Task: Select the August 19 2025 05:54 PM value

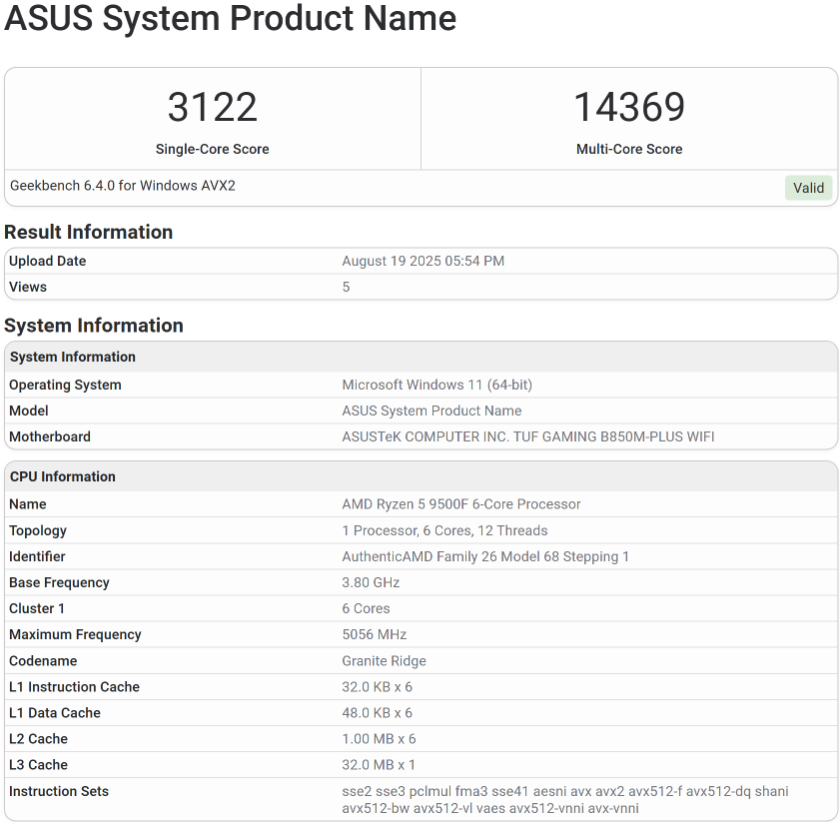Action: pyautogui.click(x=423, y=261)
